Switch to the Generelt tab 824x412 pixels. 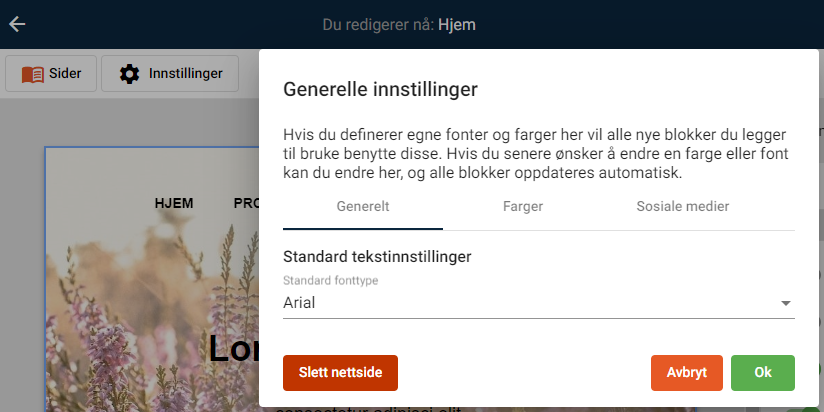coord(363,207)
